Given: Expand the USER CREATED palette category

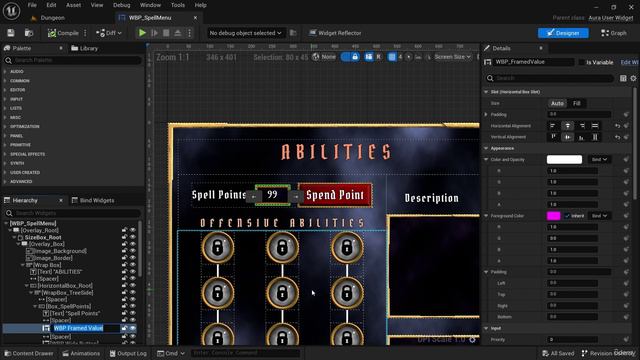Looking at the screenshot, I should [5, 172].
